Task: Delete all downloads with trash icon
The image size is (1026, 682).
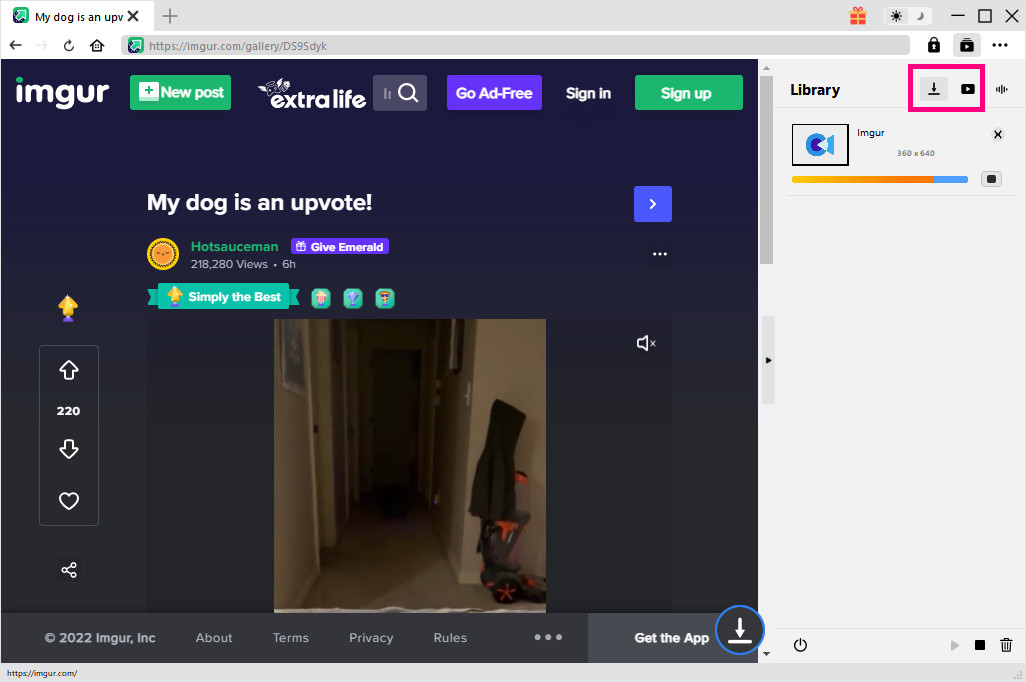Action: (1006, 645)
